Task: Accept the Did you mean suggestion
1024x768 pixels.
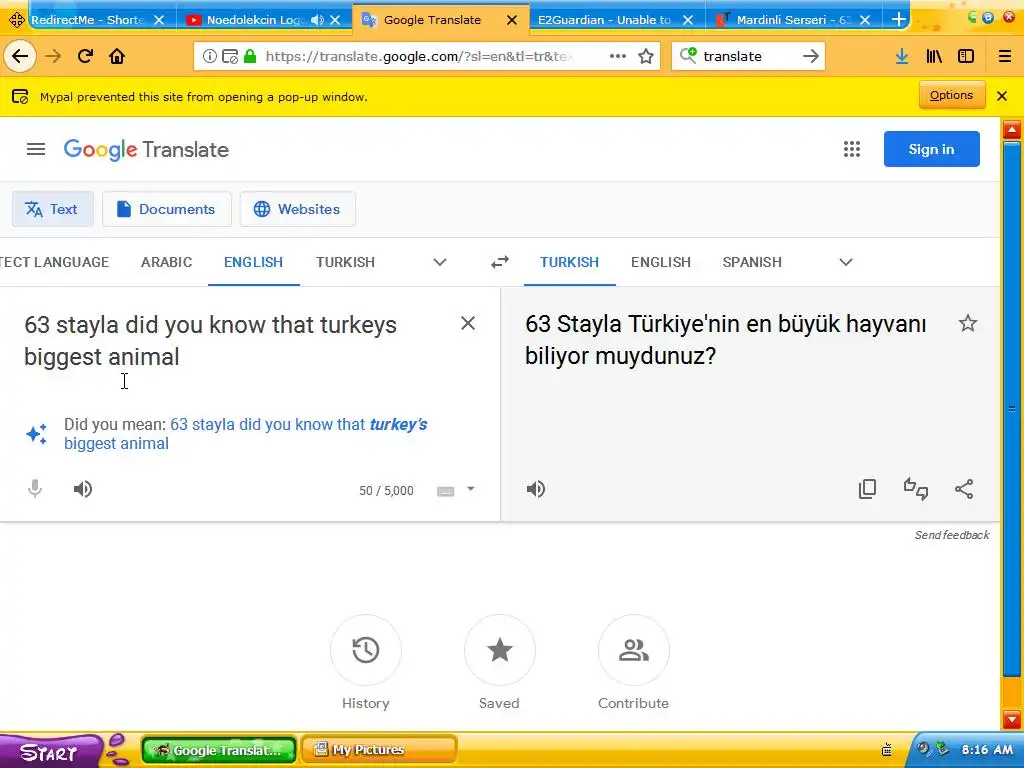Action: click(246, 434)
